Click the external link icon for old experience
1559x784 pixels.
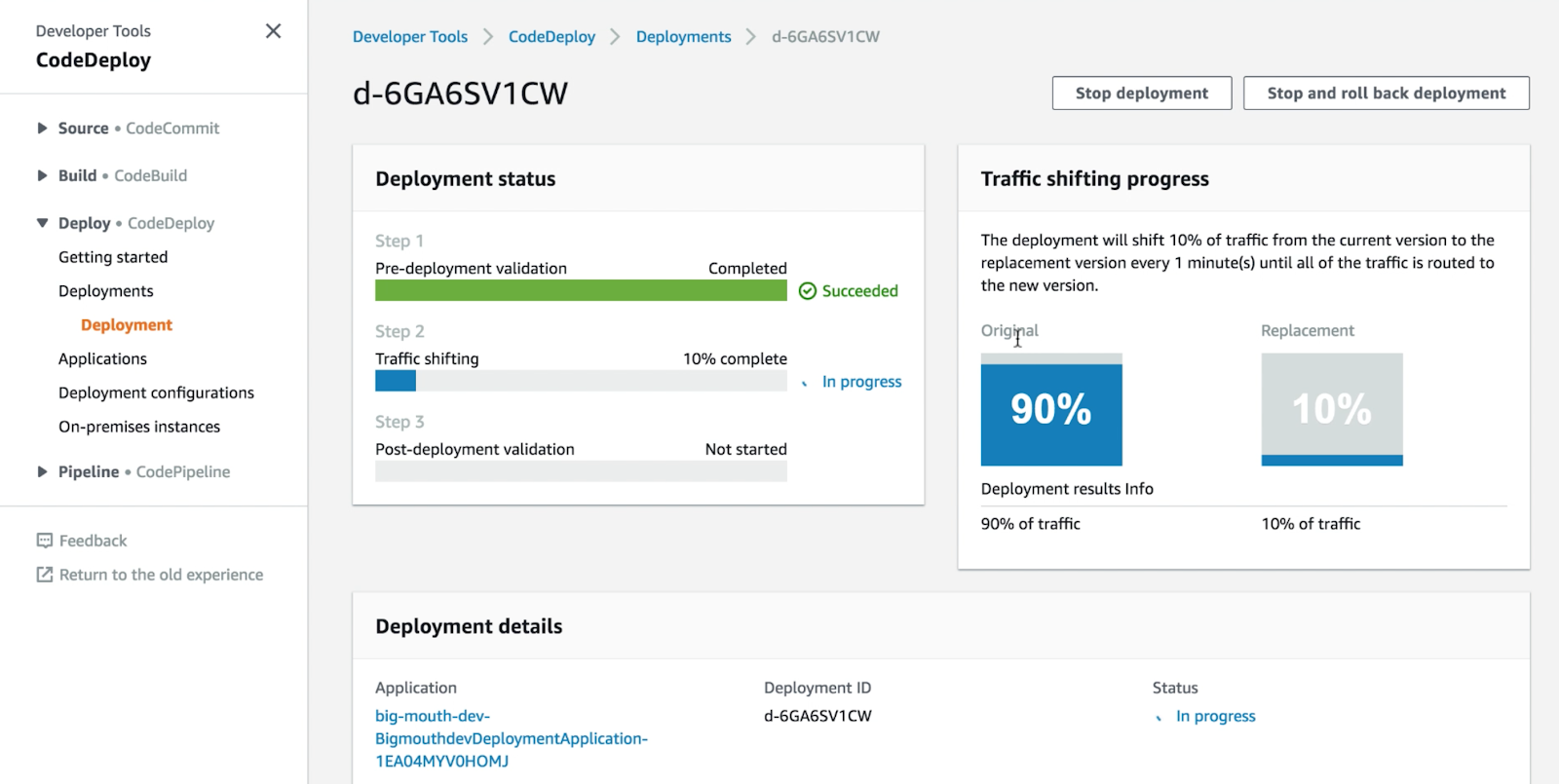click(45, 575)
